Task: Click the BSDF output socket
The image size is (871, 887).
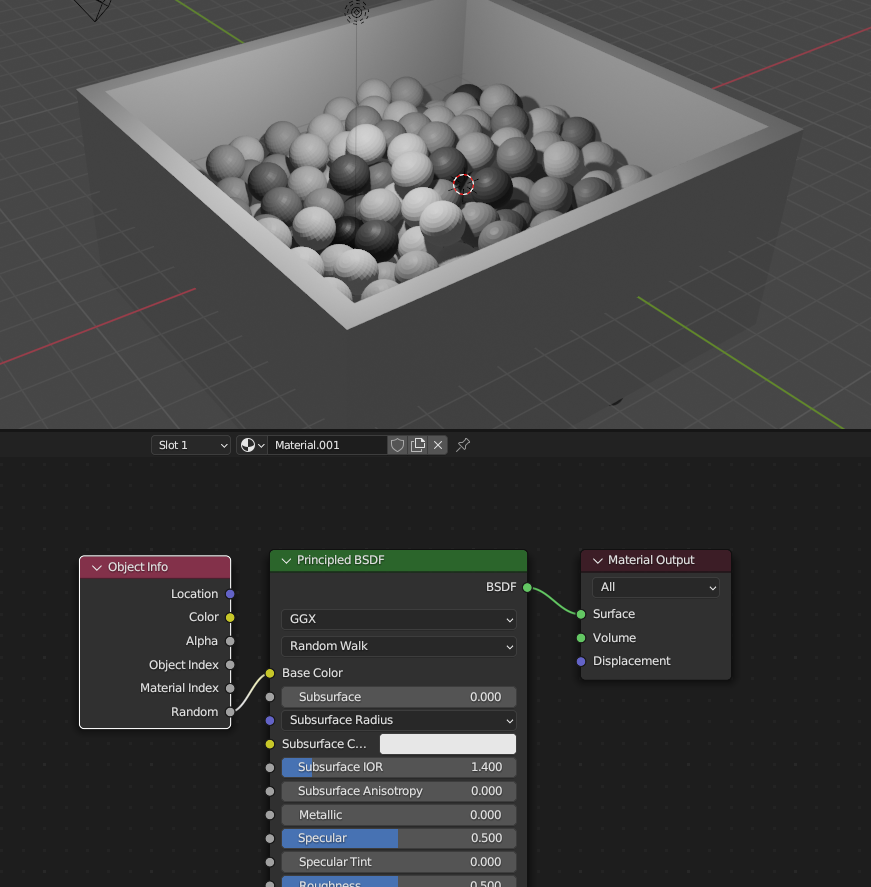Action: (527, 588)
